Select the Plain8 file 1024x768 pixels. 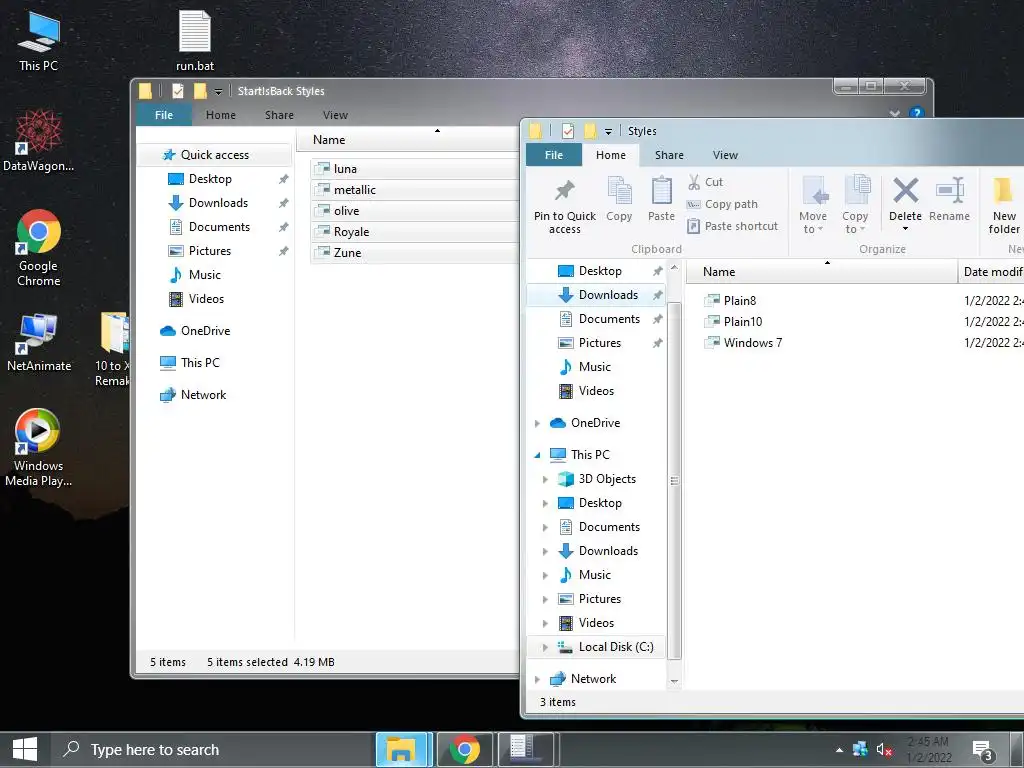740,300
